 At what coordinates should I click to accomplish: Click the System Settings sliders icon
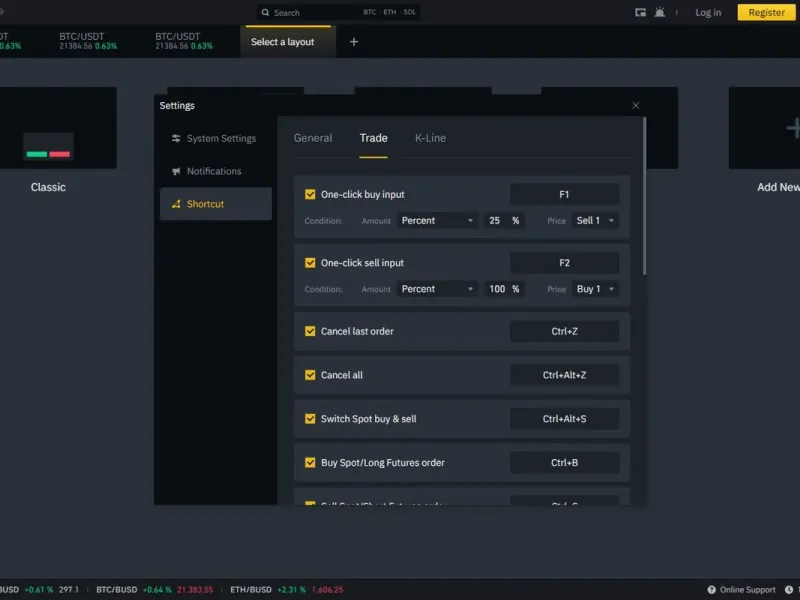click(176, 138)
